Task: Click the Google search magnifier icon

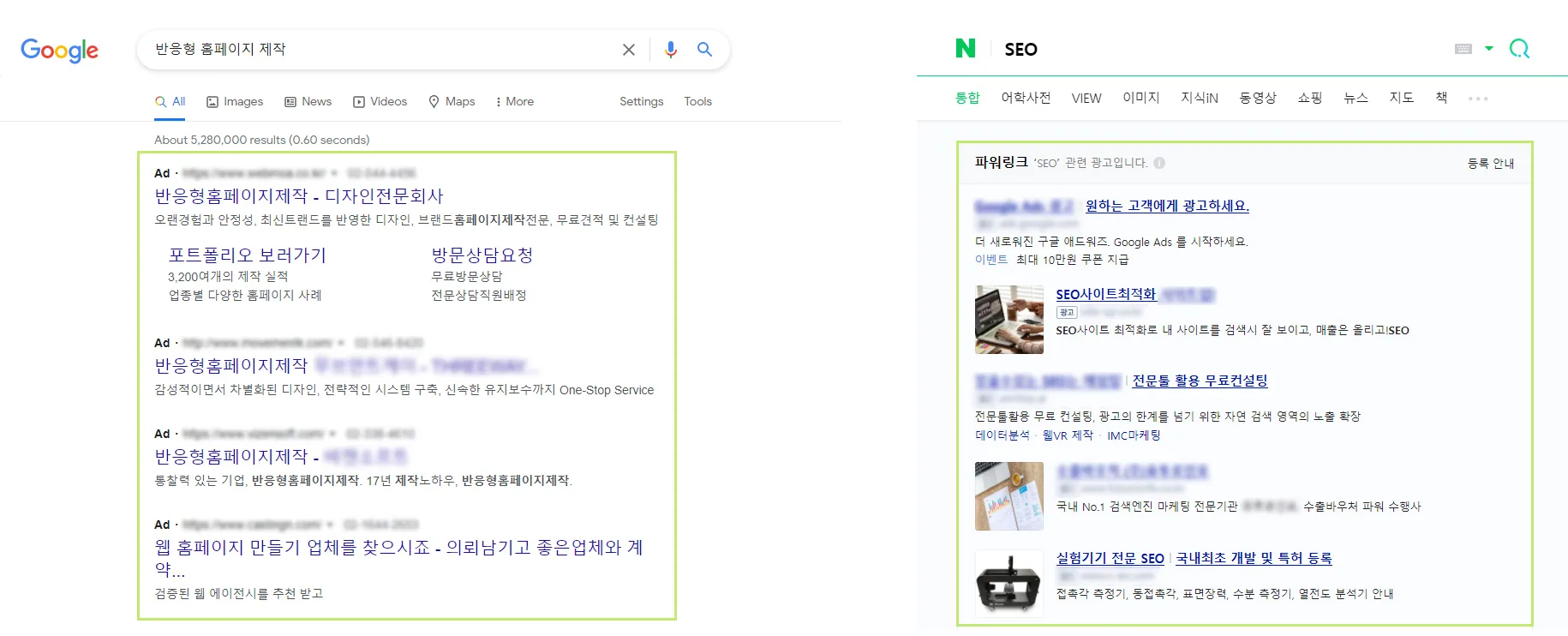Action: pos(704,50)
